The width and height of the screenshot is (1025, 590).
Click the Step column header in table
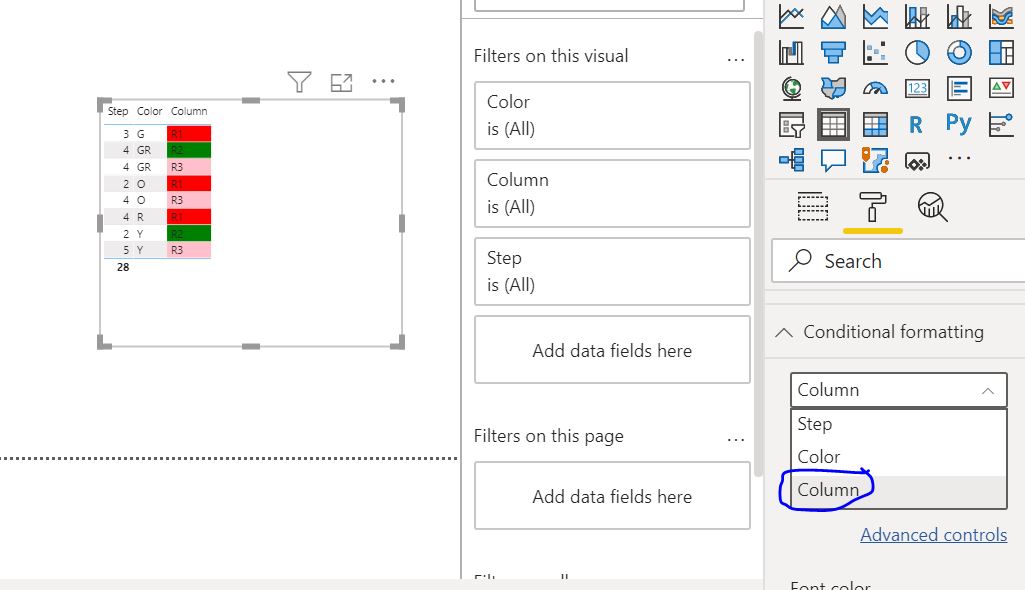[x=118, y=111]
